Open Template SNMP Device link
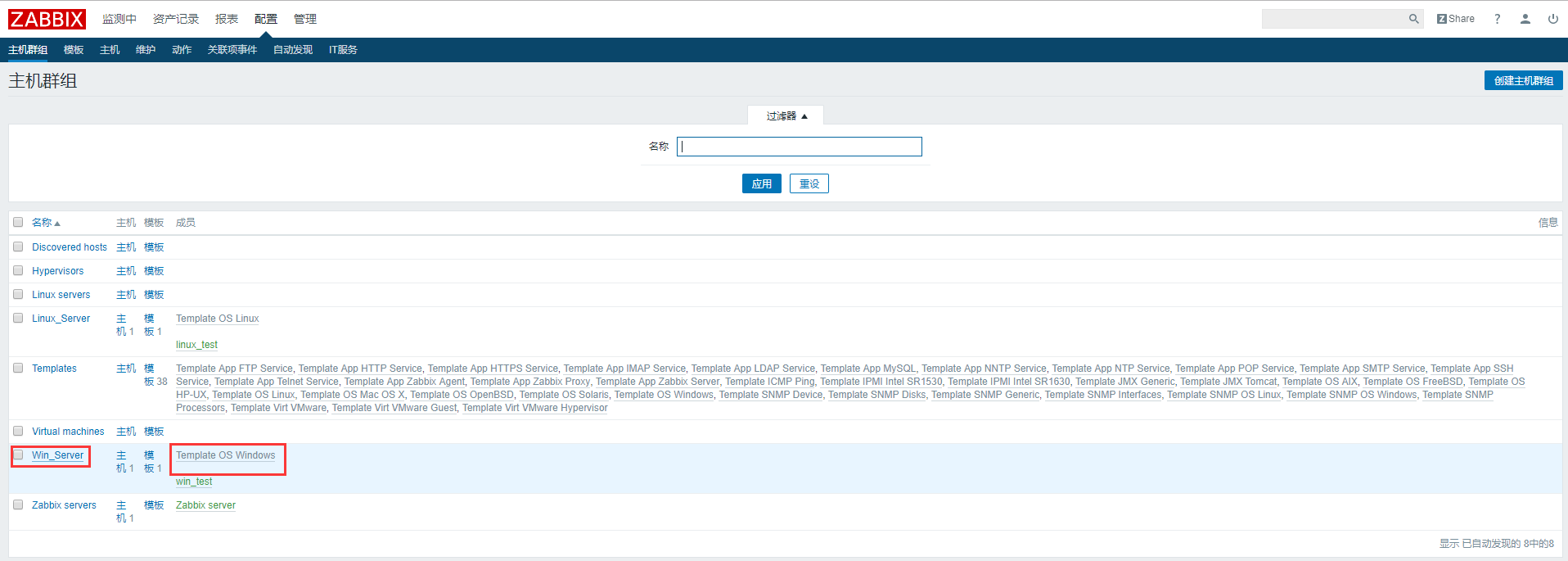 point(771,395)
